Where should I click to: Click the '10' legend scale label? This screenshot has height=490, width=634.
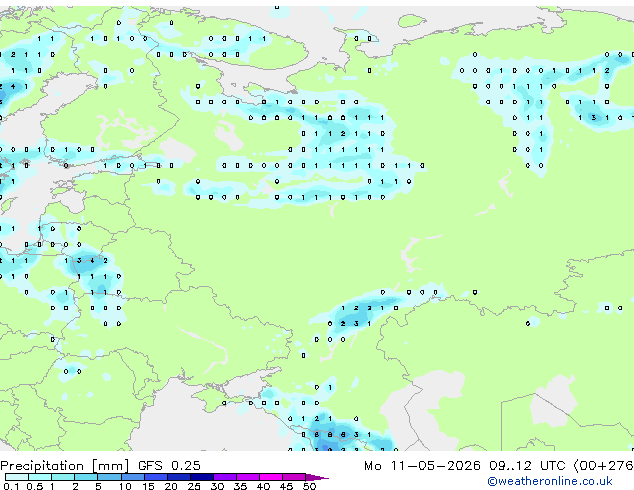pos(125,486)
